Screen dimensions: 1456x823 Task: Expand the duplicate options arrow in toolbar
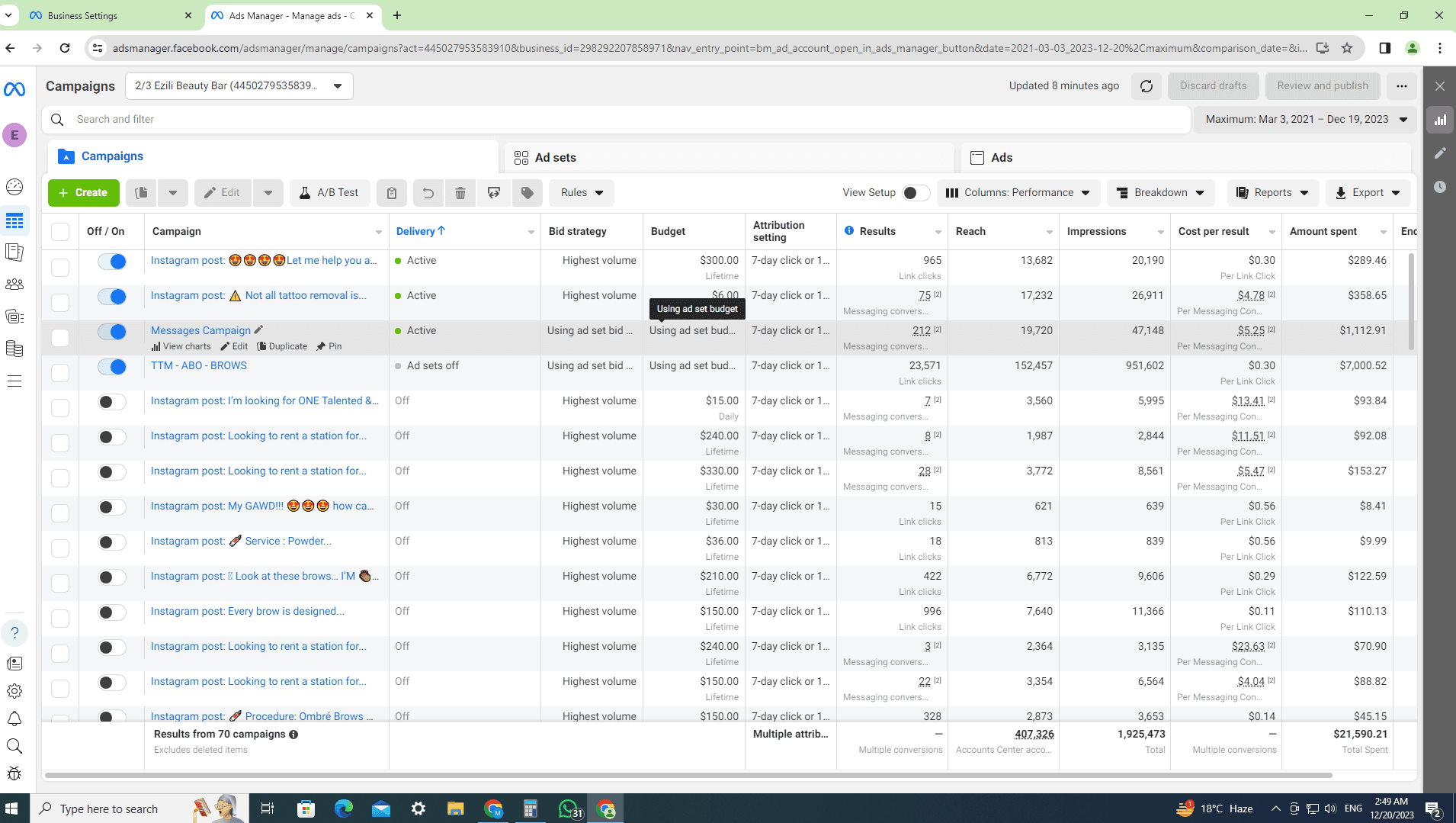pyautogui.click(x=173, y=193)
